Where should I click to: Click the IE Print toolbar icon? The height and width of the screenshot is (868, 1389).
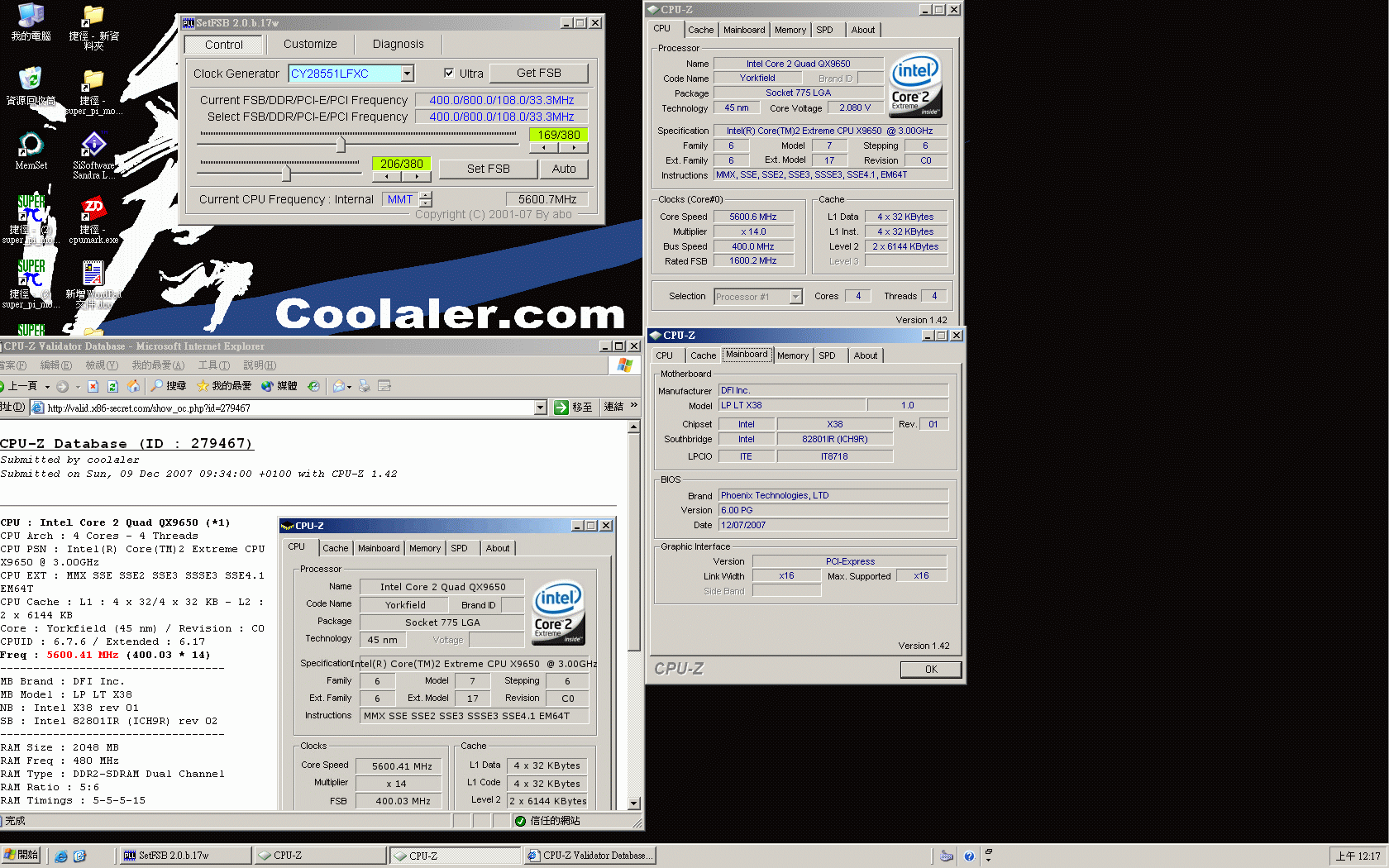[365, 386]
